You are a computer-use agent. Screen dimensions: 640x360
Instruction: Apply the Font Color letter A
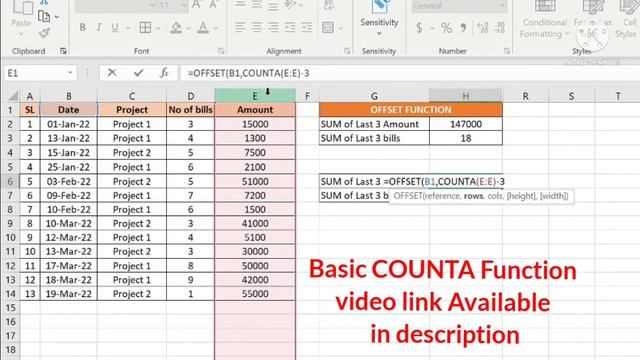click(203, 28)
